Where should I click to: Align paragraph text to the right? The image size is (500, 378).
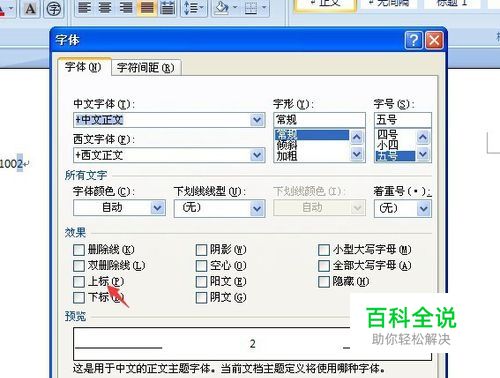(x=126, y=8)
